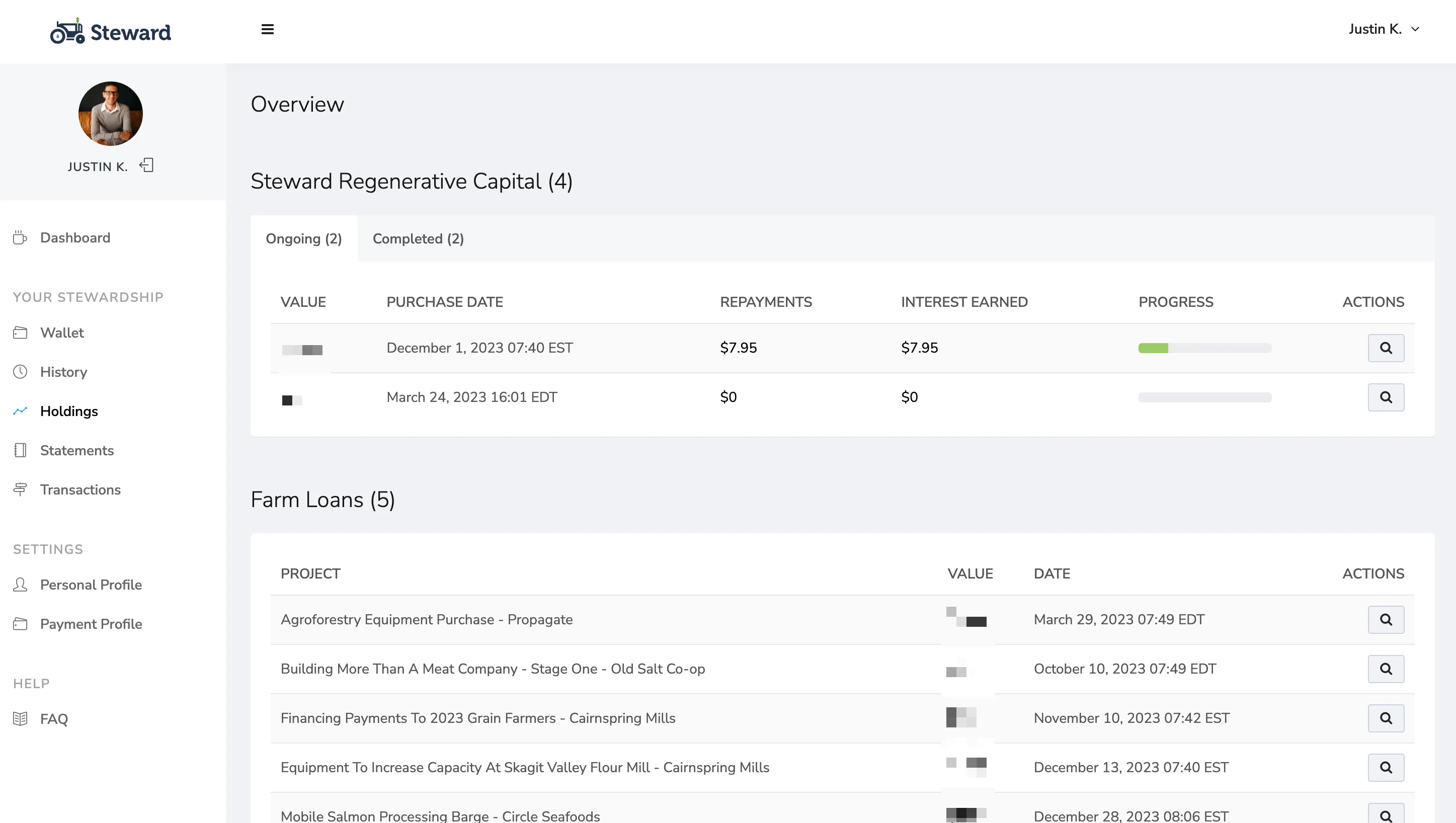Click the $7.95 interest earned value
The image size is (1456, 823).
[x=919, y=348]
